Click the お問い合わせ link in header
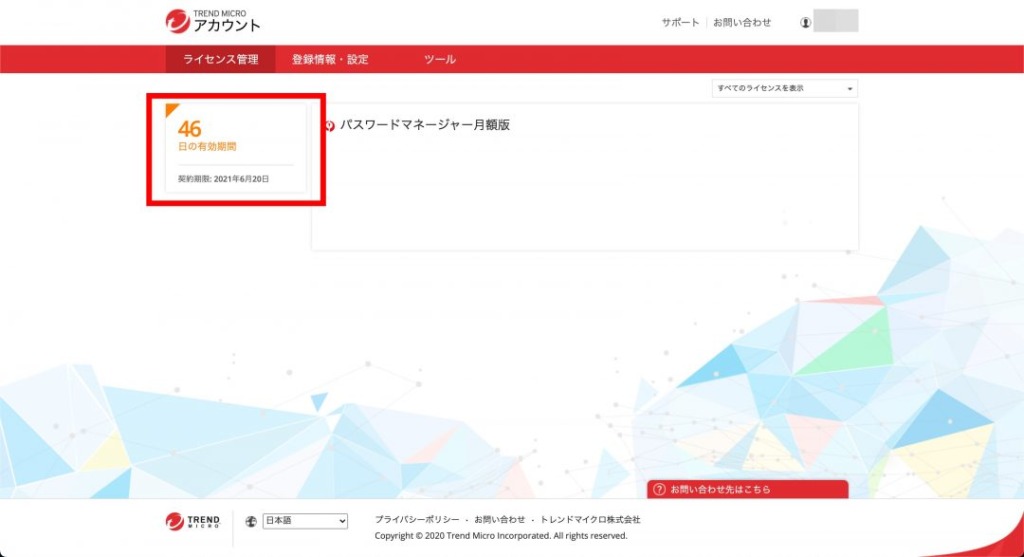The image size is (1024, 557). tap(742, 22)
